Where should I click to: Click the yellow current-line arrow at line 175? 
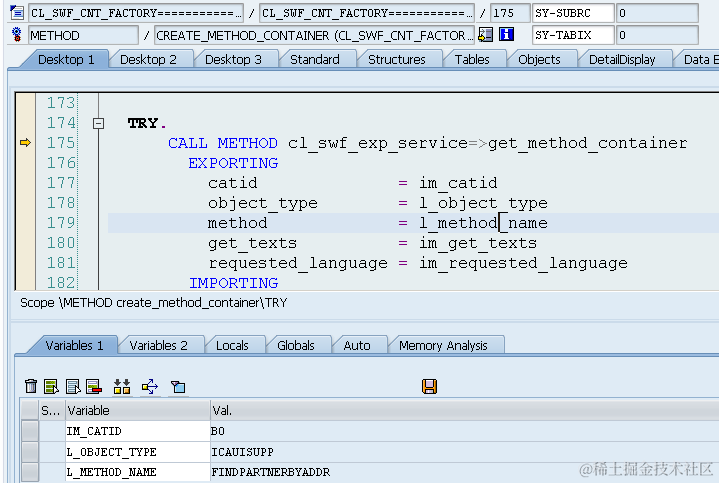pos(25,143)
